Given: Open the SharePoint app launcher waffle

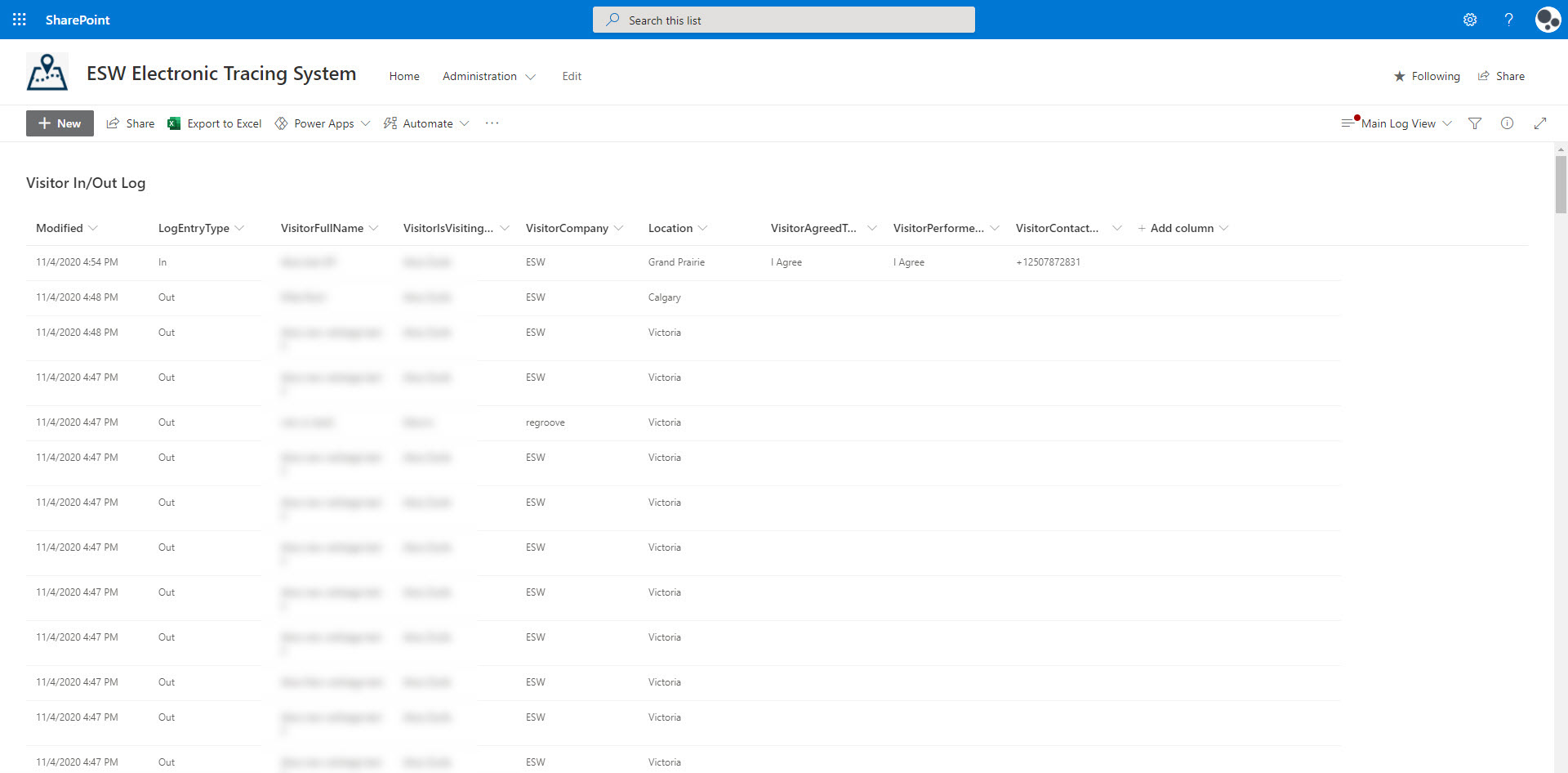Looking at the screenshot, I should (x=20, y=20).
